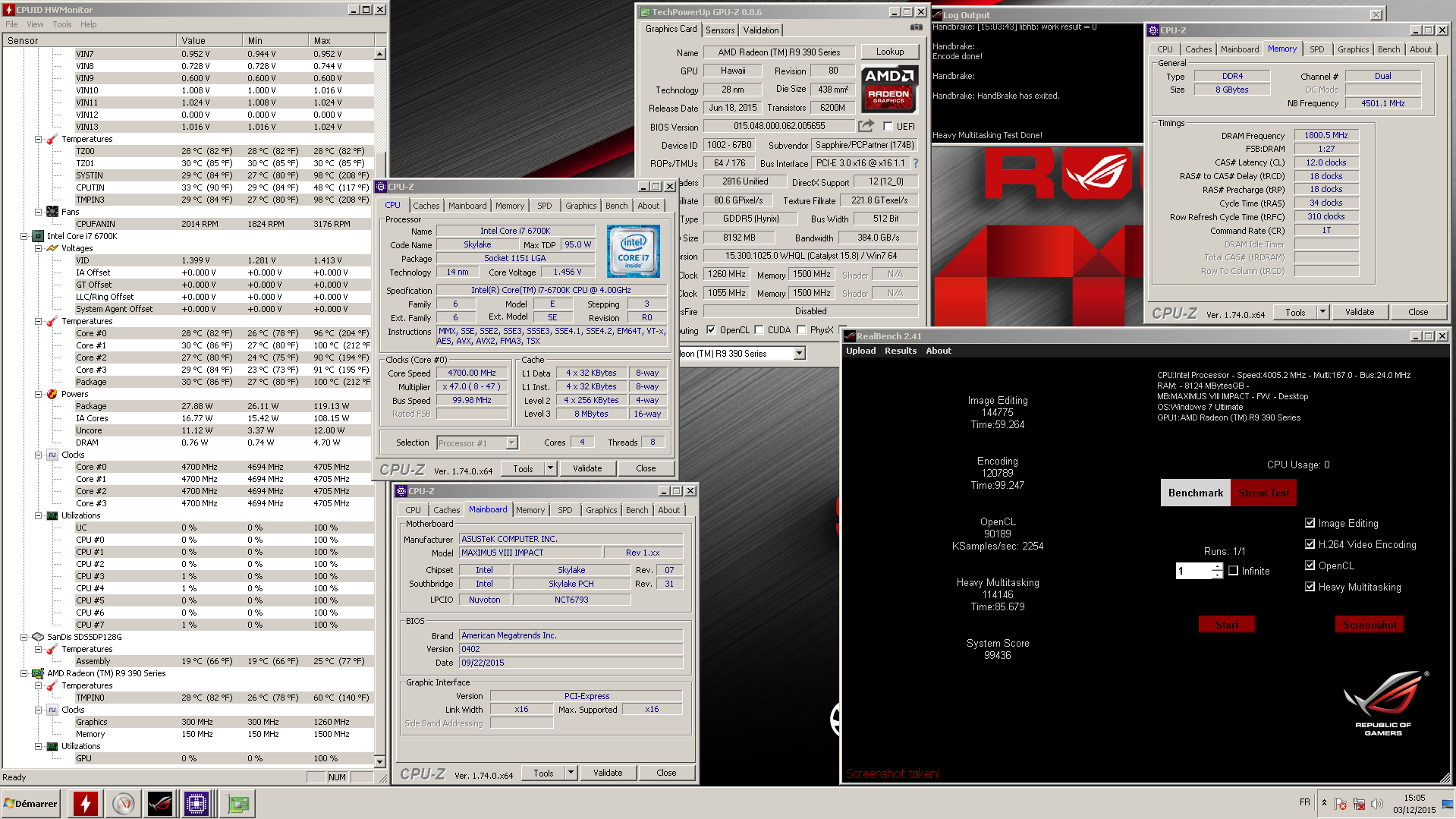Open the gauge dial app in taskbar
Viewport: 1456px width, 819px height.
tap(123, 803)
